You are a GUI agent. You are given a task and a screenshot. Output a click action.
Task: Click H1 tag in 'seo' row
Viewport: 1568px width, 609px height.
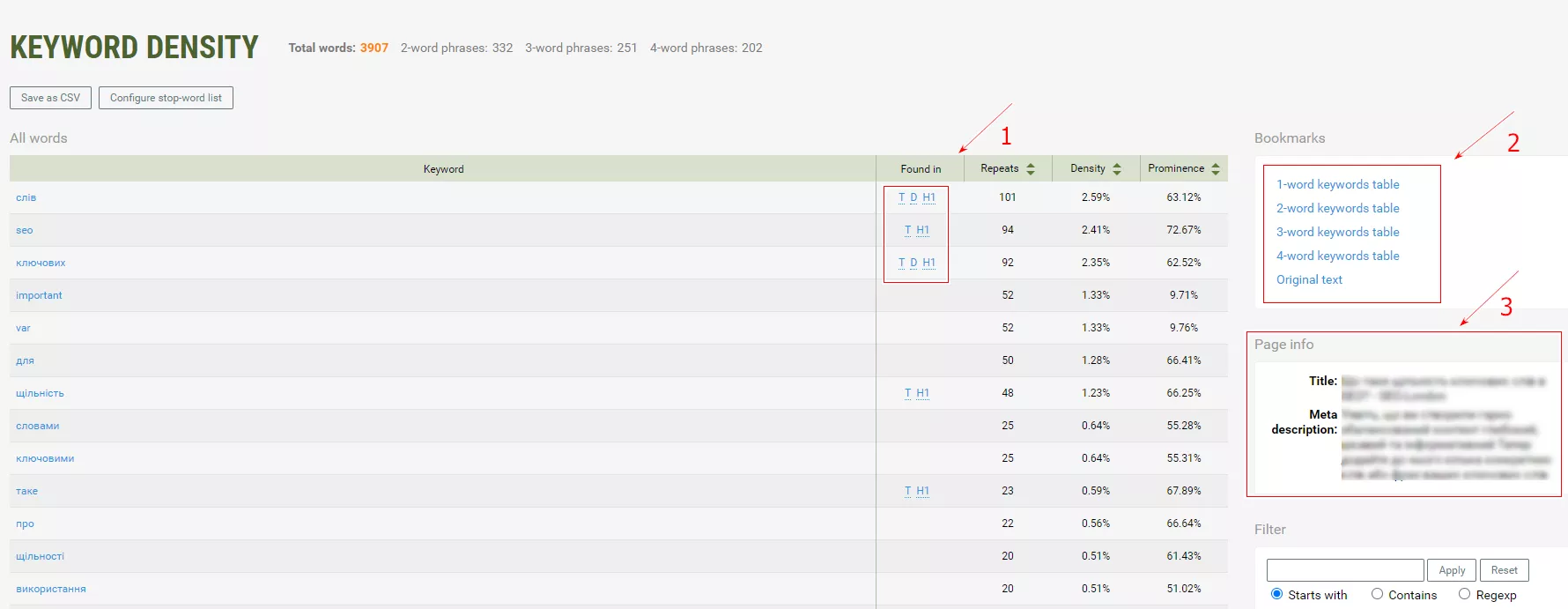click(922, 230)
